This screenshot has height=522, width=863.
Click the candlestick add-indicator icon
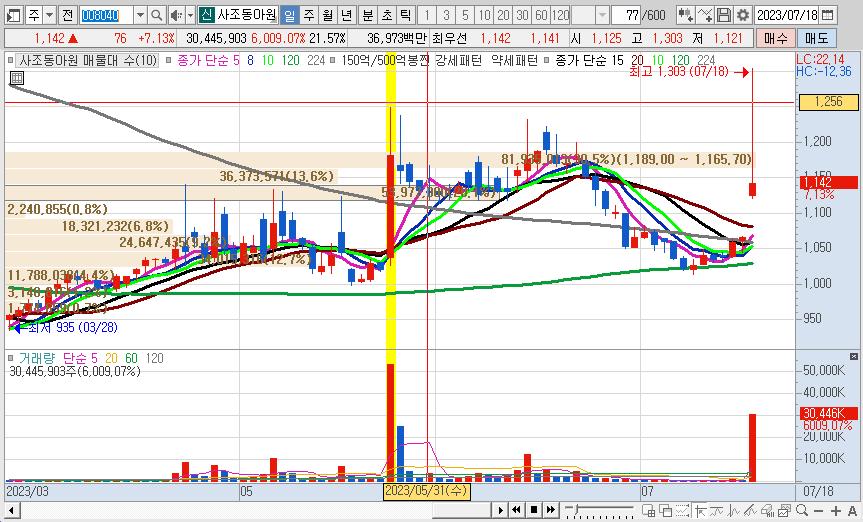(685, 15)
